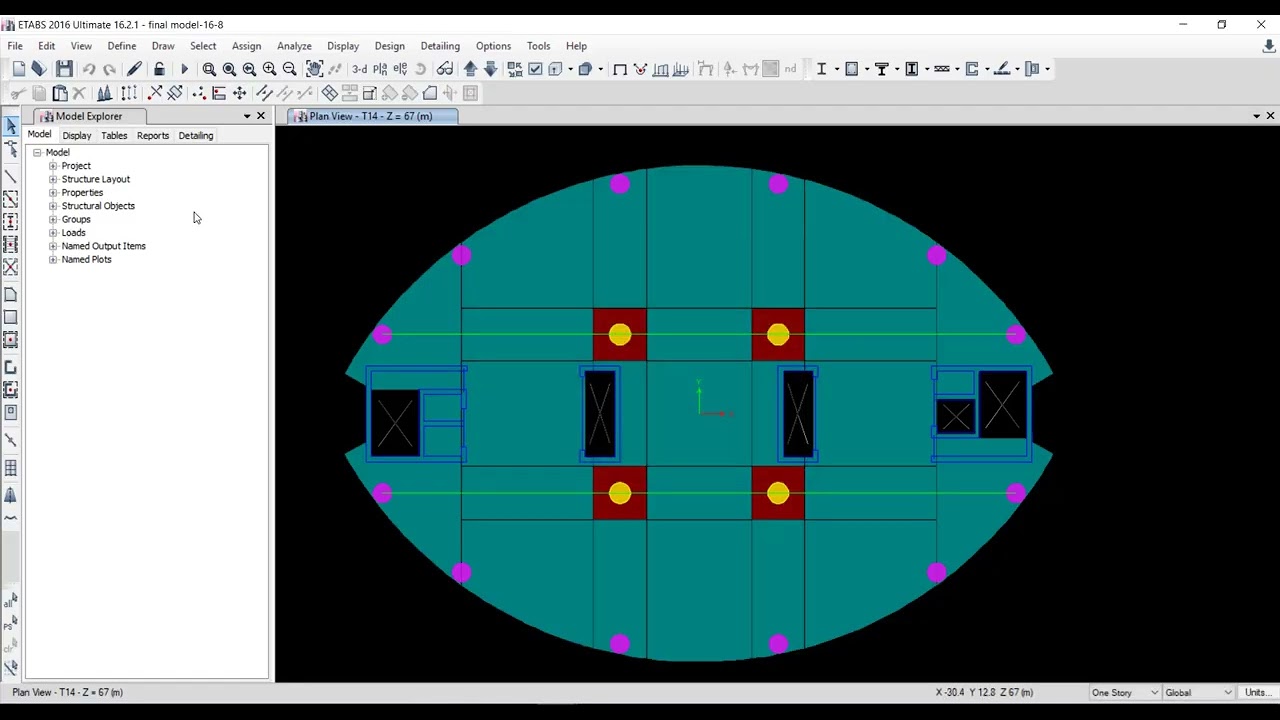Switch to the Display tab in Model Explorer
This screenshot has width=1280, height=720.
coord(76,136)
